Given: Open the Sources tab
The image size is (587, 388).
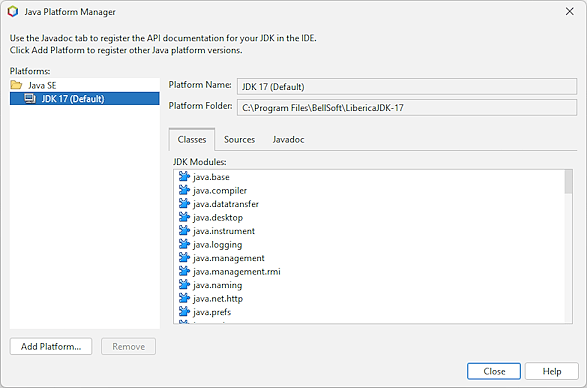Looking at the screenshot, I should [x=239, y=139].
